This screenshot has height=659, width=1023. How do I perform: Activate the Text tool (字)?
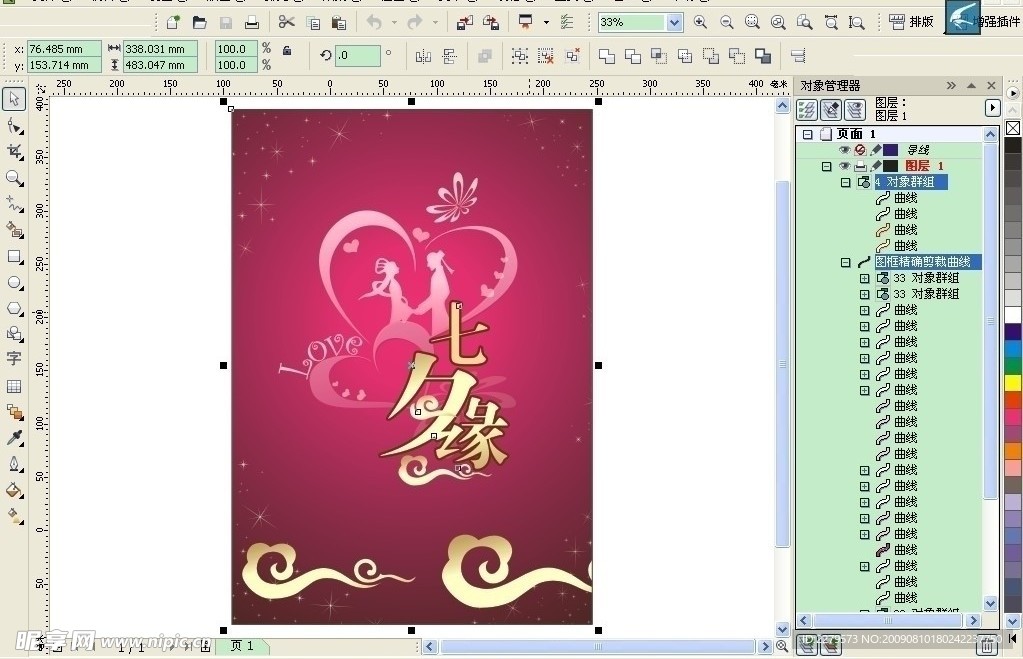coord(14,358)
